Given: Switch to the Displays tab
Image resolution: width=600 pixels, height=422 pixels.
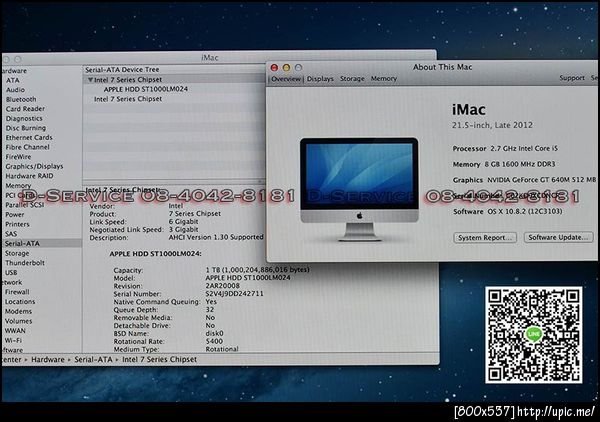Looking at the screenshot, I should (x=320, y=79).
